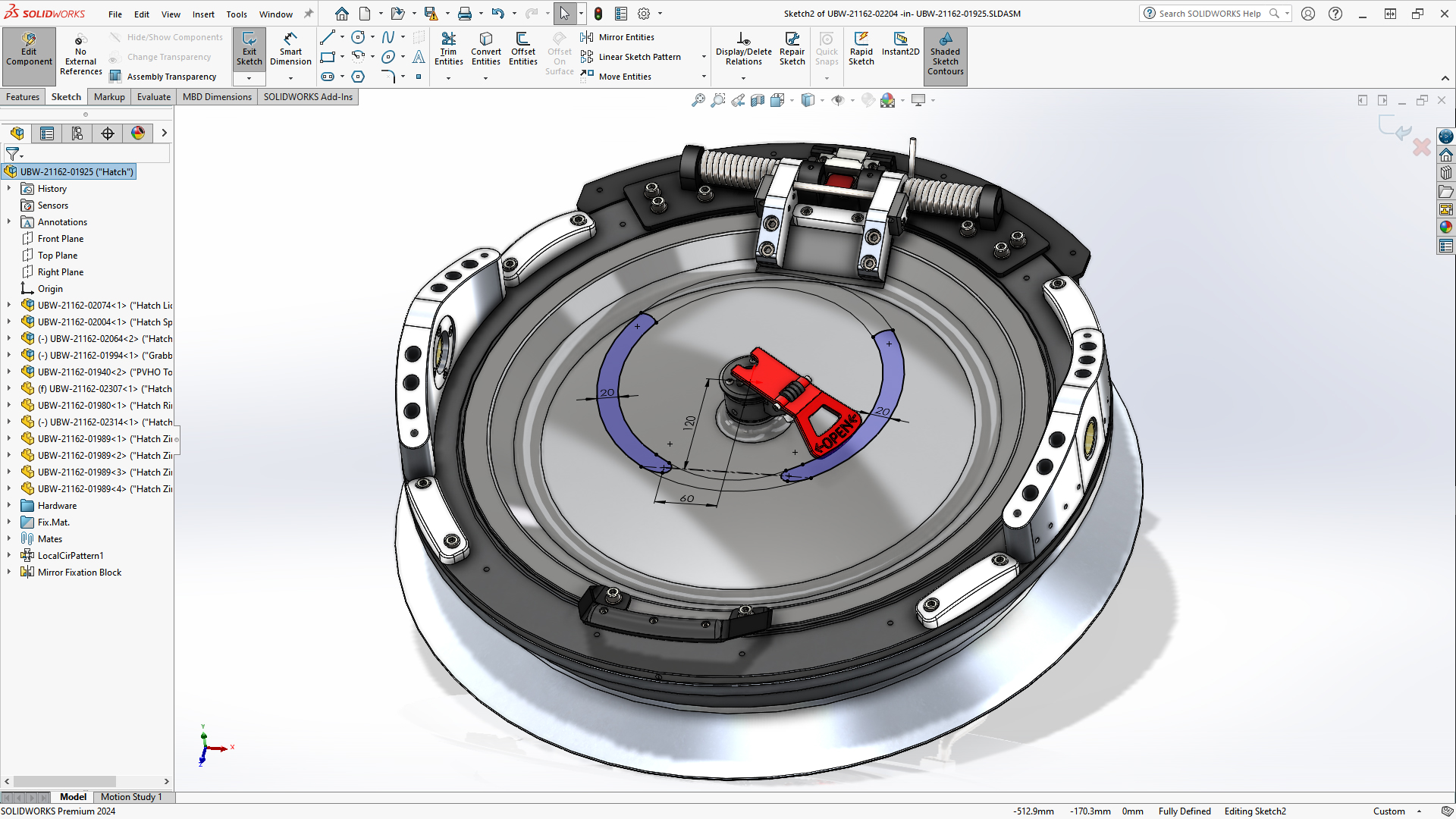Open the Appearances task pane icon

[x=1446, y=227]
